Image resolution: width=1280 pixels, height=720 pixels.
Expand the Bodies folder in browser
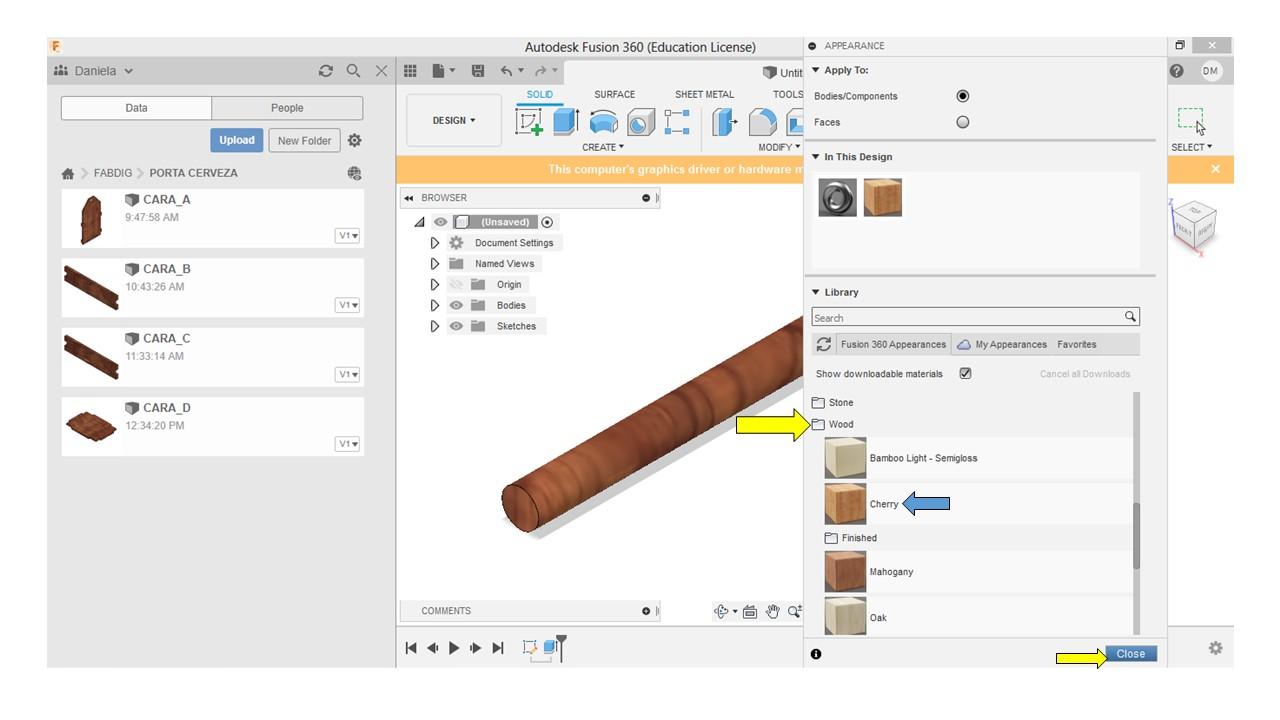point(435,305)
